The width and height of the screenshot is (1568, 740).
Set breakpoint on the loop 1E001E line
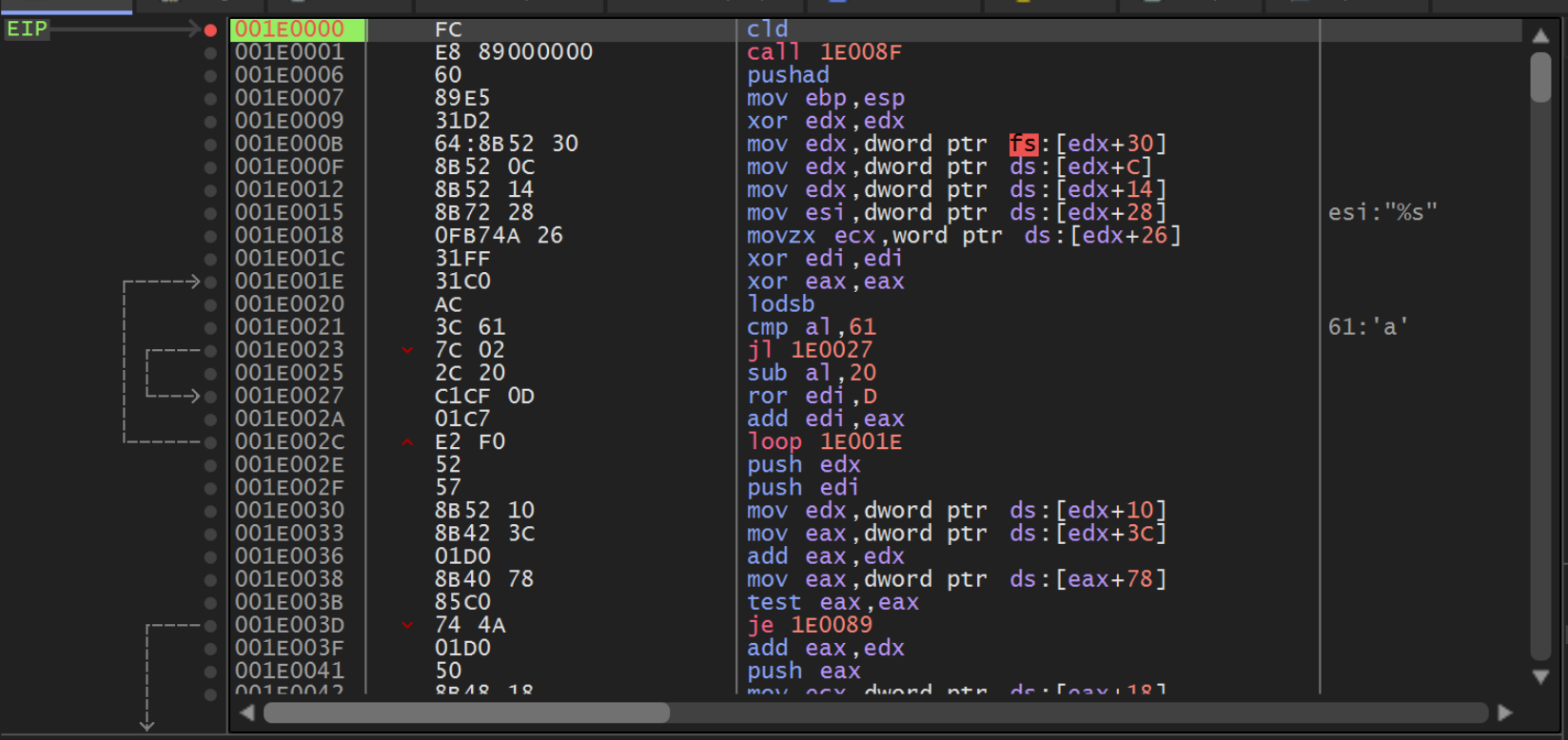210,442
